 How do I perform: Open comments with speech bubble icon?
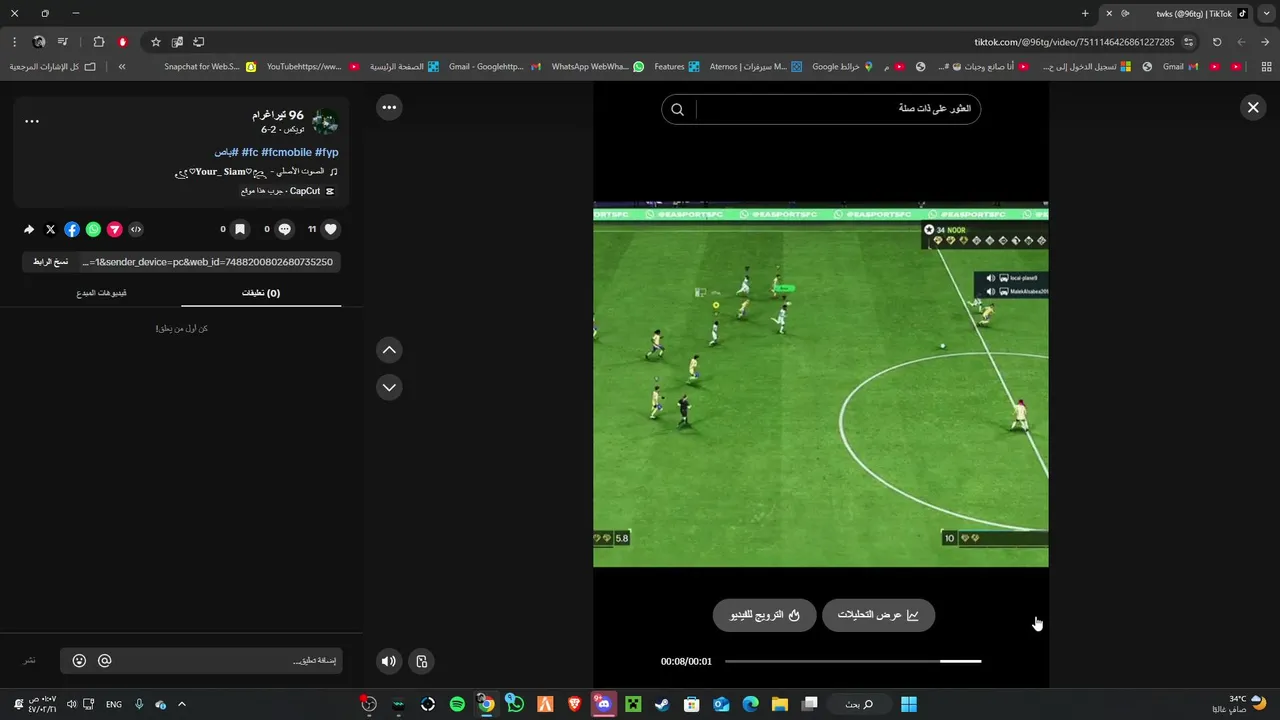pos(285,229)
